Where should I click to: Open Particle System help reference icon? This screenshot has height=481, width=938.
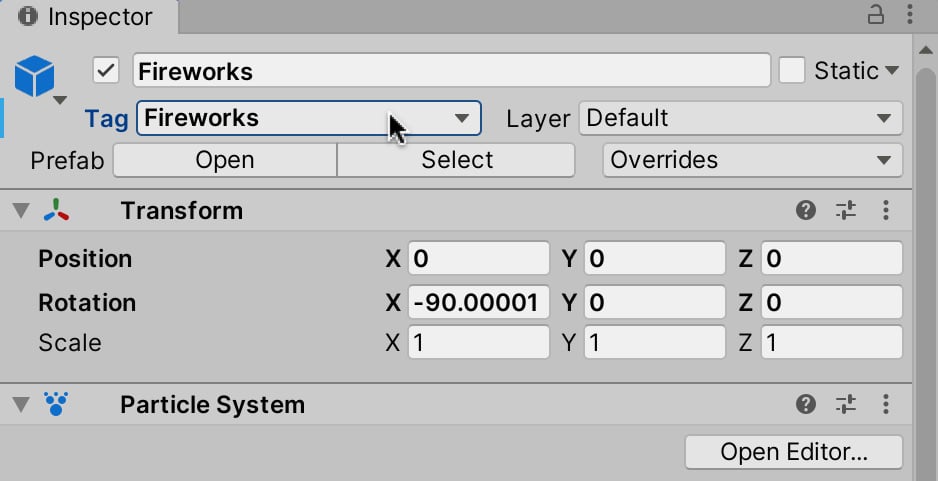pos(806,404)
